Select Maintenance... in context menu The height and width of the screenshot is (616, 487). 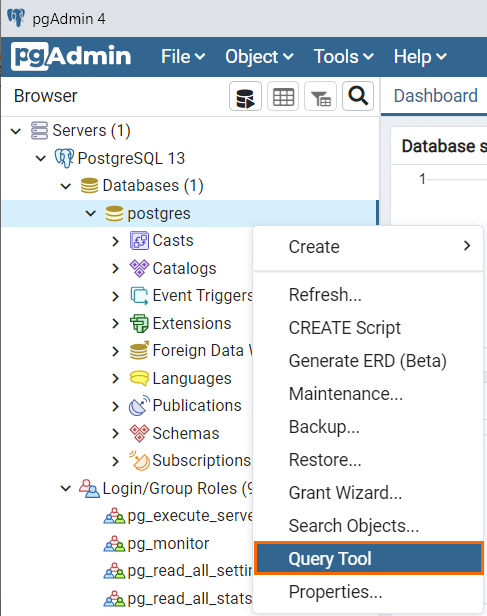(x=368, y=394)
